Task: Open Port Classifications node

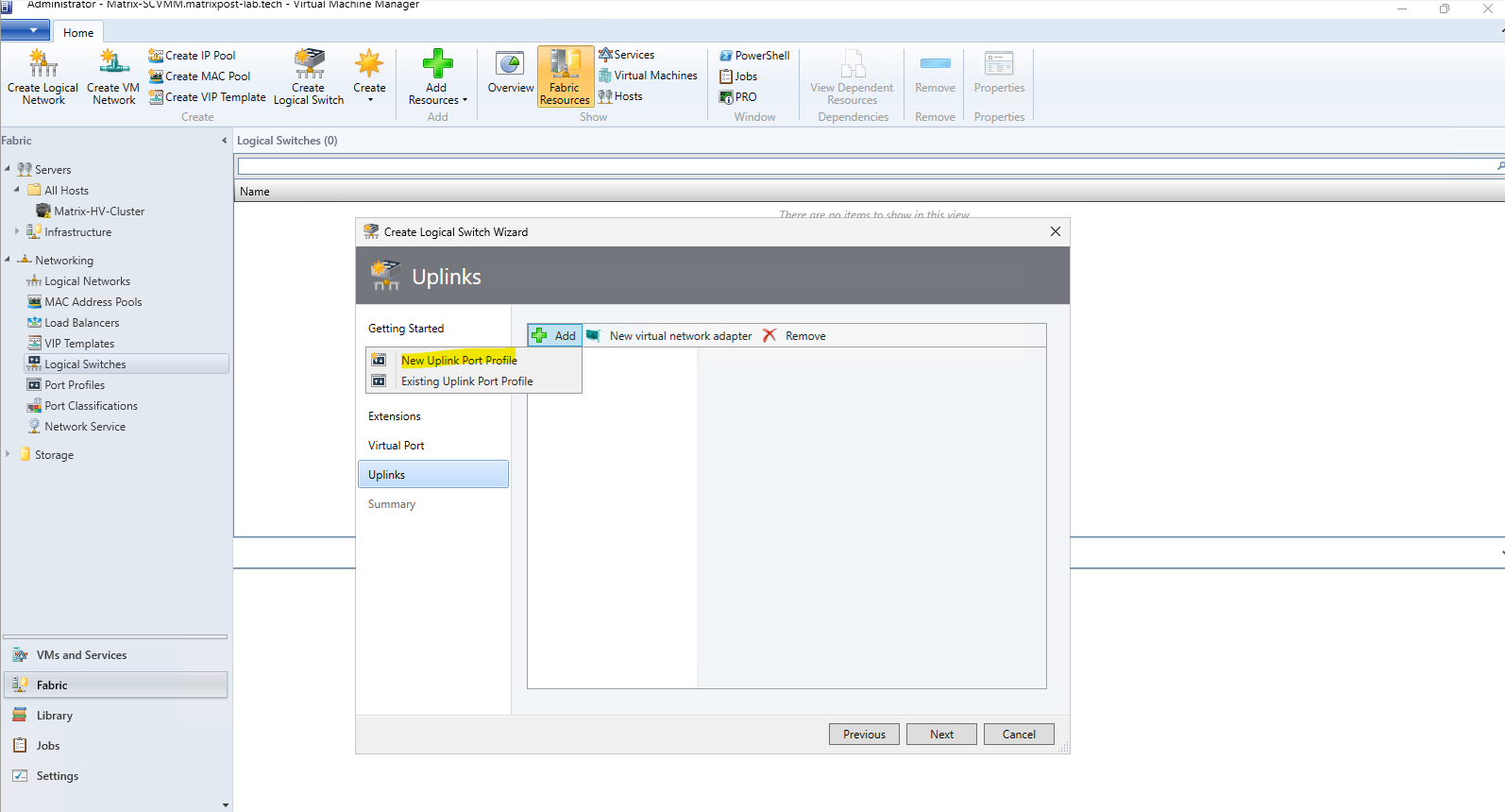Action: (x=82, y=406)
